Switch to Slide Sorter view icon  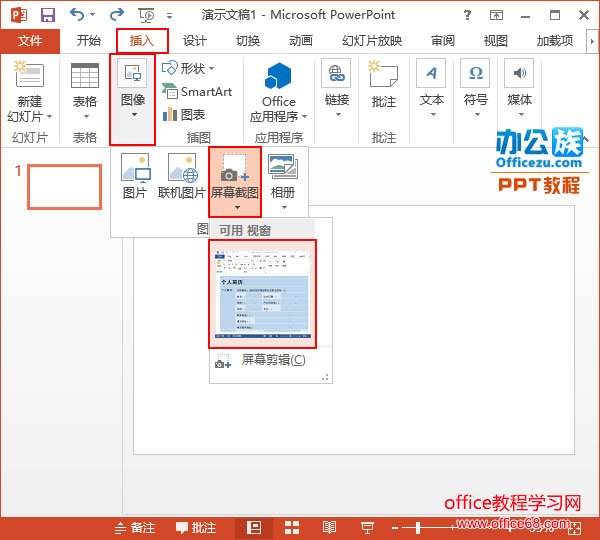click(292, 528)
